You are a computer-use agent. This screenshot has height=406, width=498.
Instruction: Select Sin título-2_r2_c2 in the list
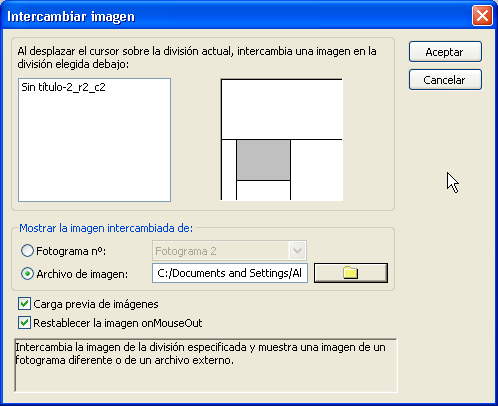tap(63, 87)
